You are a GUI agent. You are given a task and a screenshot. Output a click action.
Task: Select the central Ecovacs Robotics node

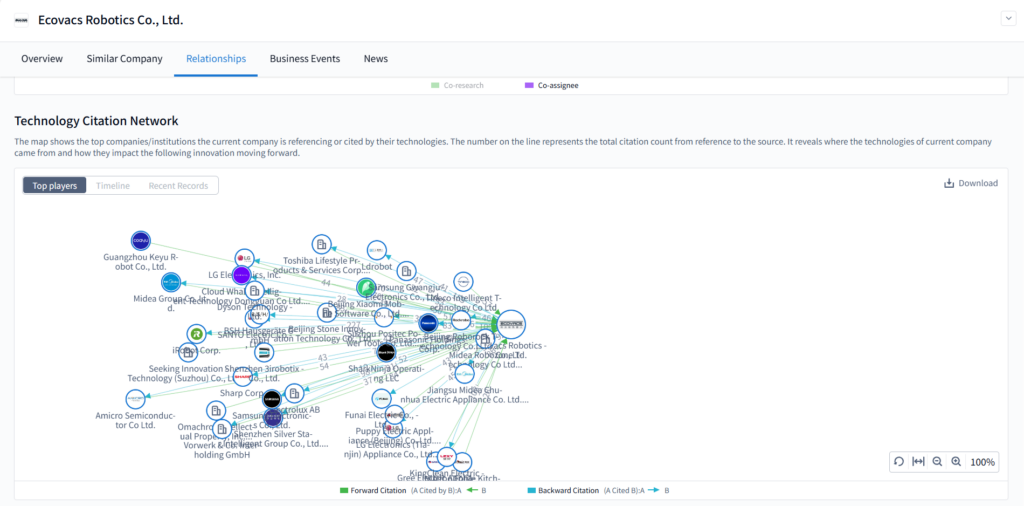click(510, 324)
